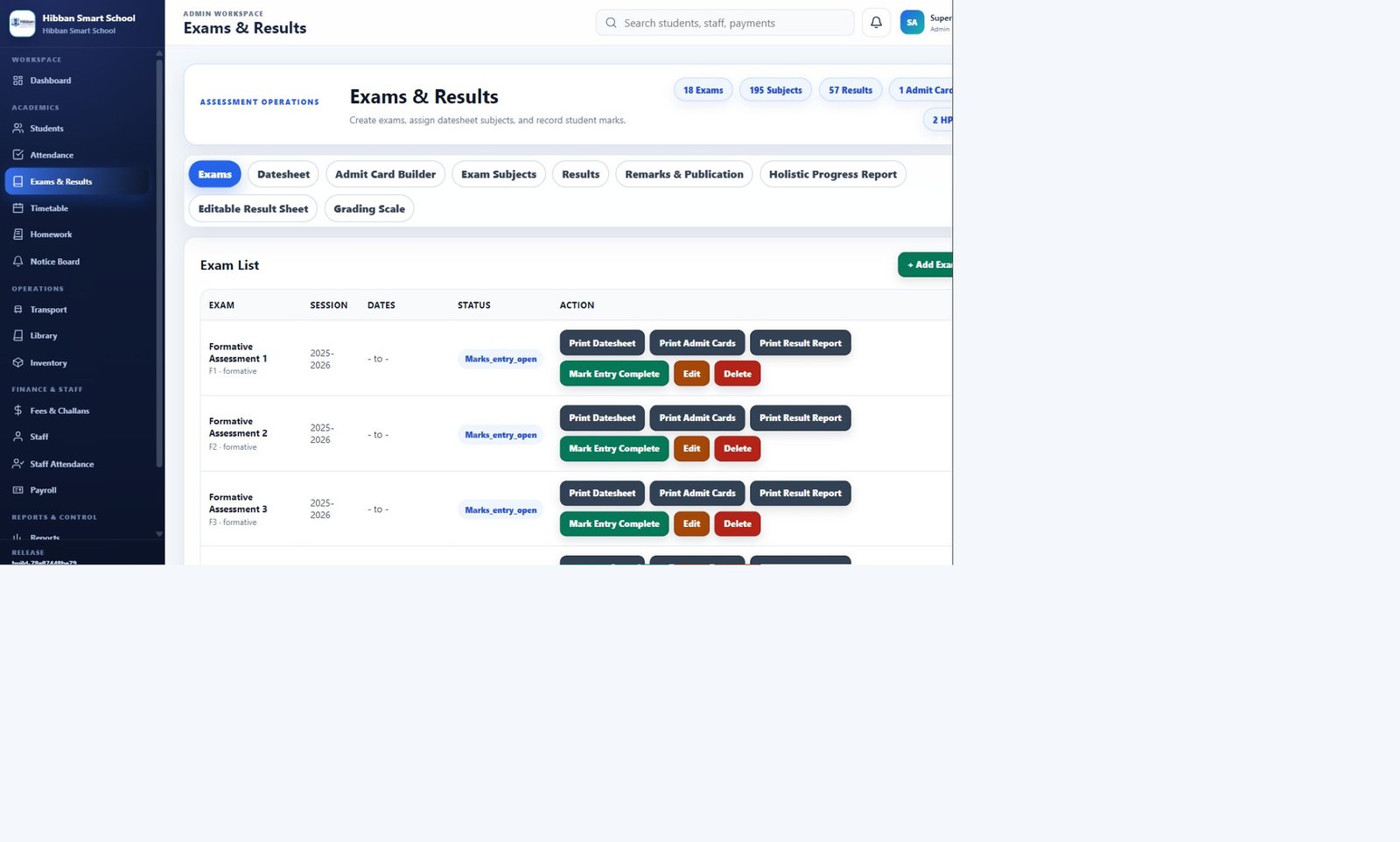Image resolution: width=1400 pixels, height=842 pixels.
Task: Edit Formative Assessment 1
Action: point(691,374)
